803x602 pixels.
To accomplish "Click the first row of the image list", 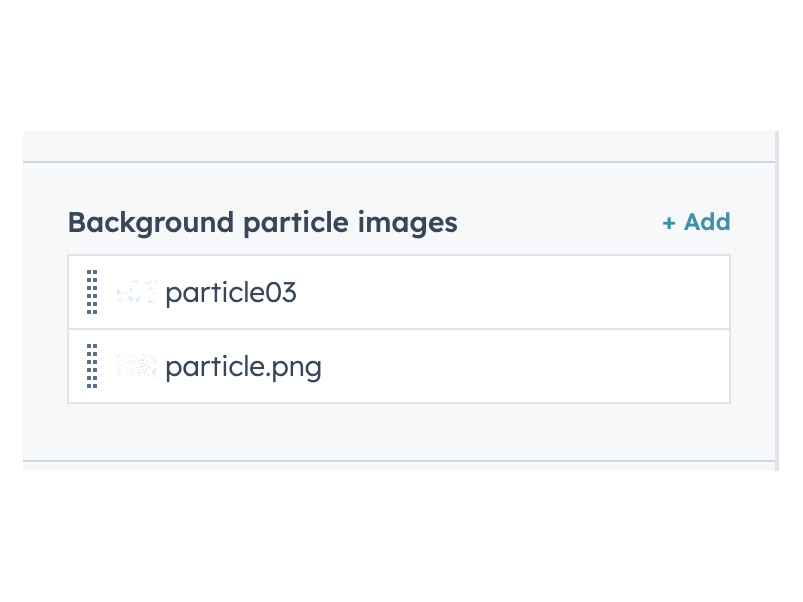I will 399,291.
